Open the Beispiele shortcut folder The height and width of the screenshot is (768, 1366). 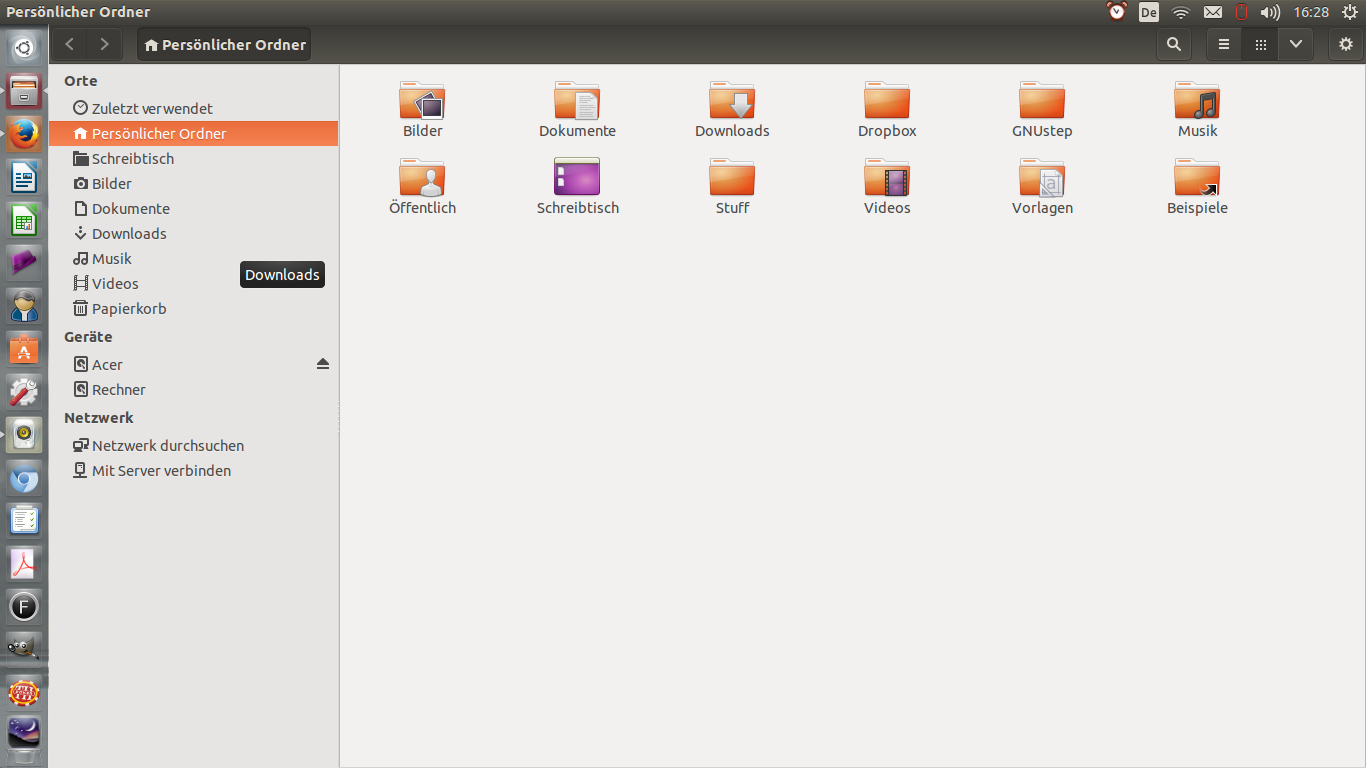pyautogui.click(x=1197, y=179)
